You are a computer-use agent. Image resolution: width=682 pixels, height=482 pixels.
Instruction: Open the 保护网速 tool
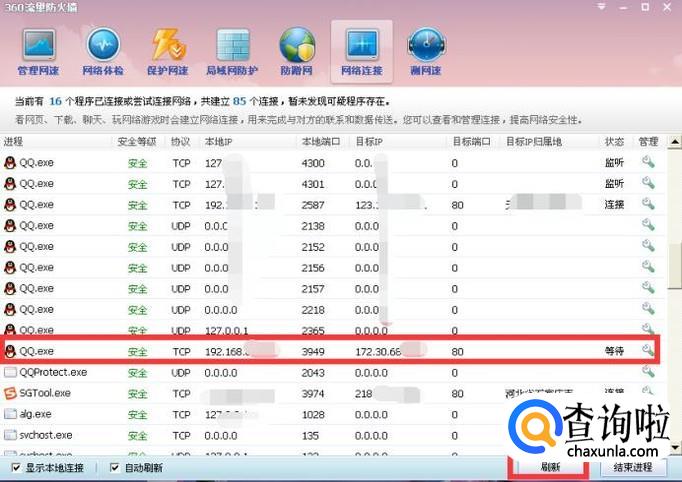167,51
